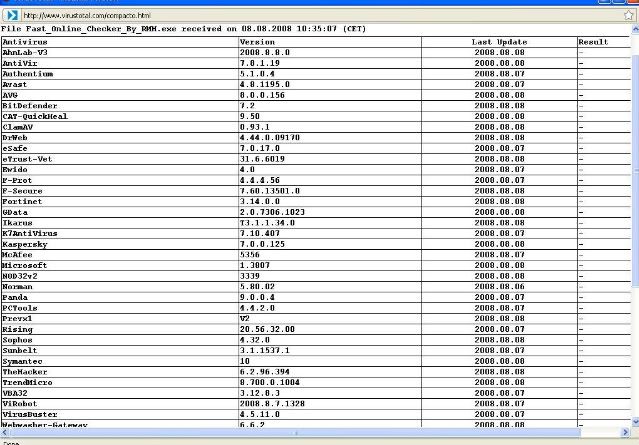
Task: Click the Kaspersky row name
Action: tap(25, 245)
